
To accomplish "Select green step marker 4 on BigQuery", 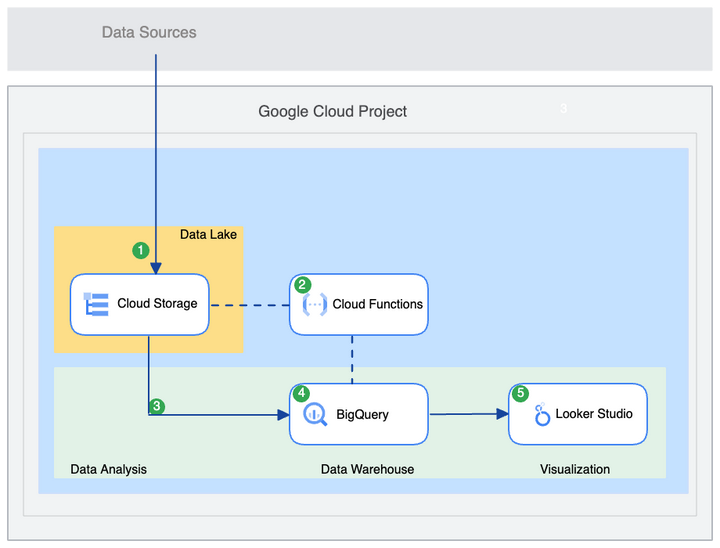I will 301,393.
